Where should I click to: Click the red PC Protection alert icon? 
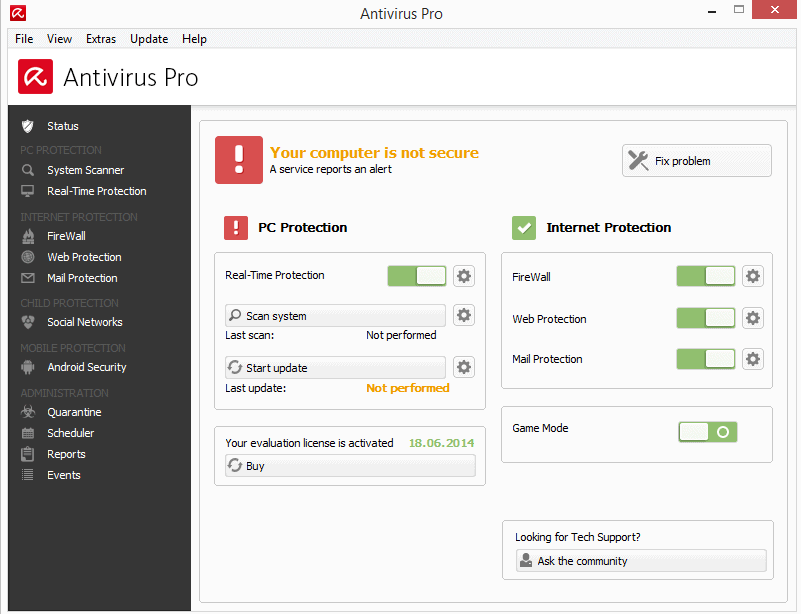click(236, 228)
